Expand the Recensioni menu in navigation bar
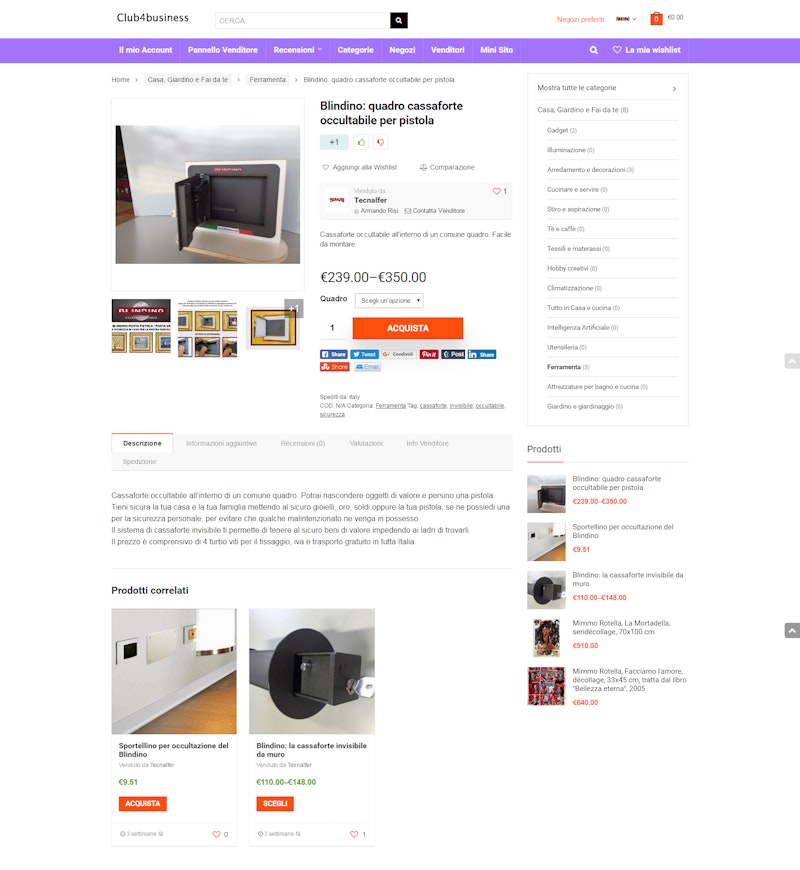This screenshot has width=800, height=870. [x=297, y=50]
